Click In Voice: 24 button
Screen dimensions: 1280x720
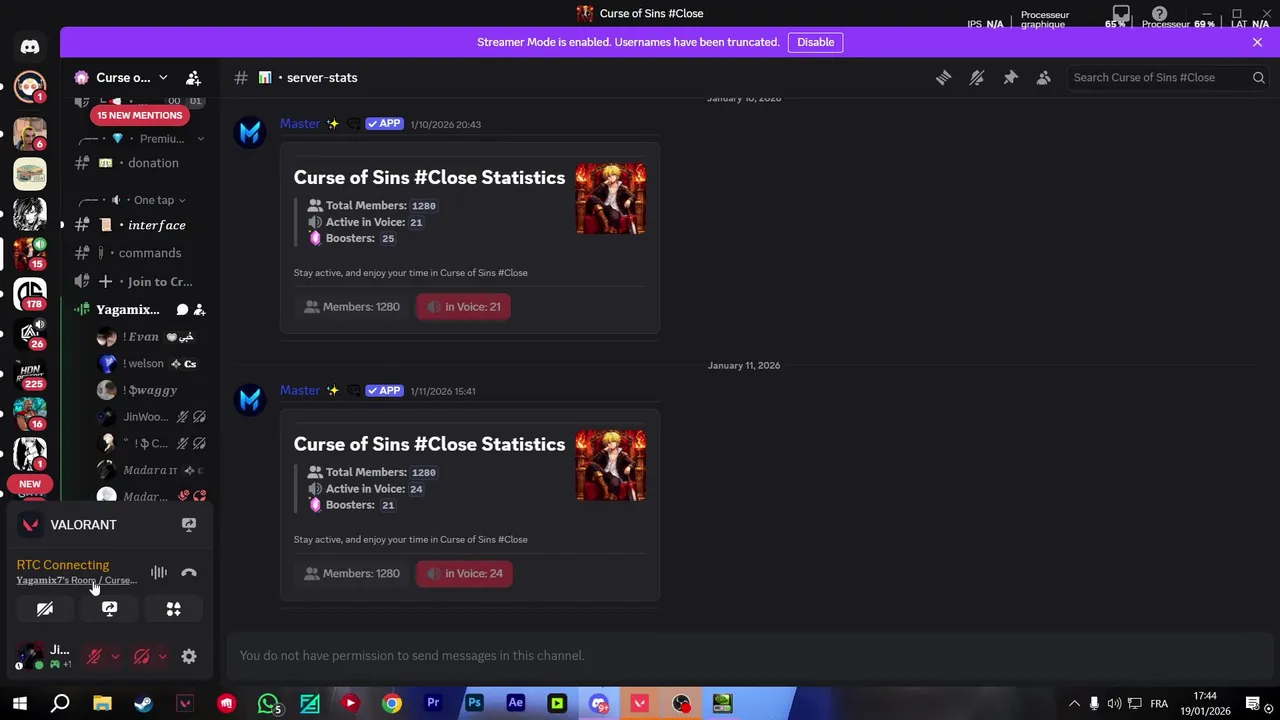tap(464, 573)
